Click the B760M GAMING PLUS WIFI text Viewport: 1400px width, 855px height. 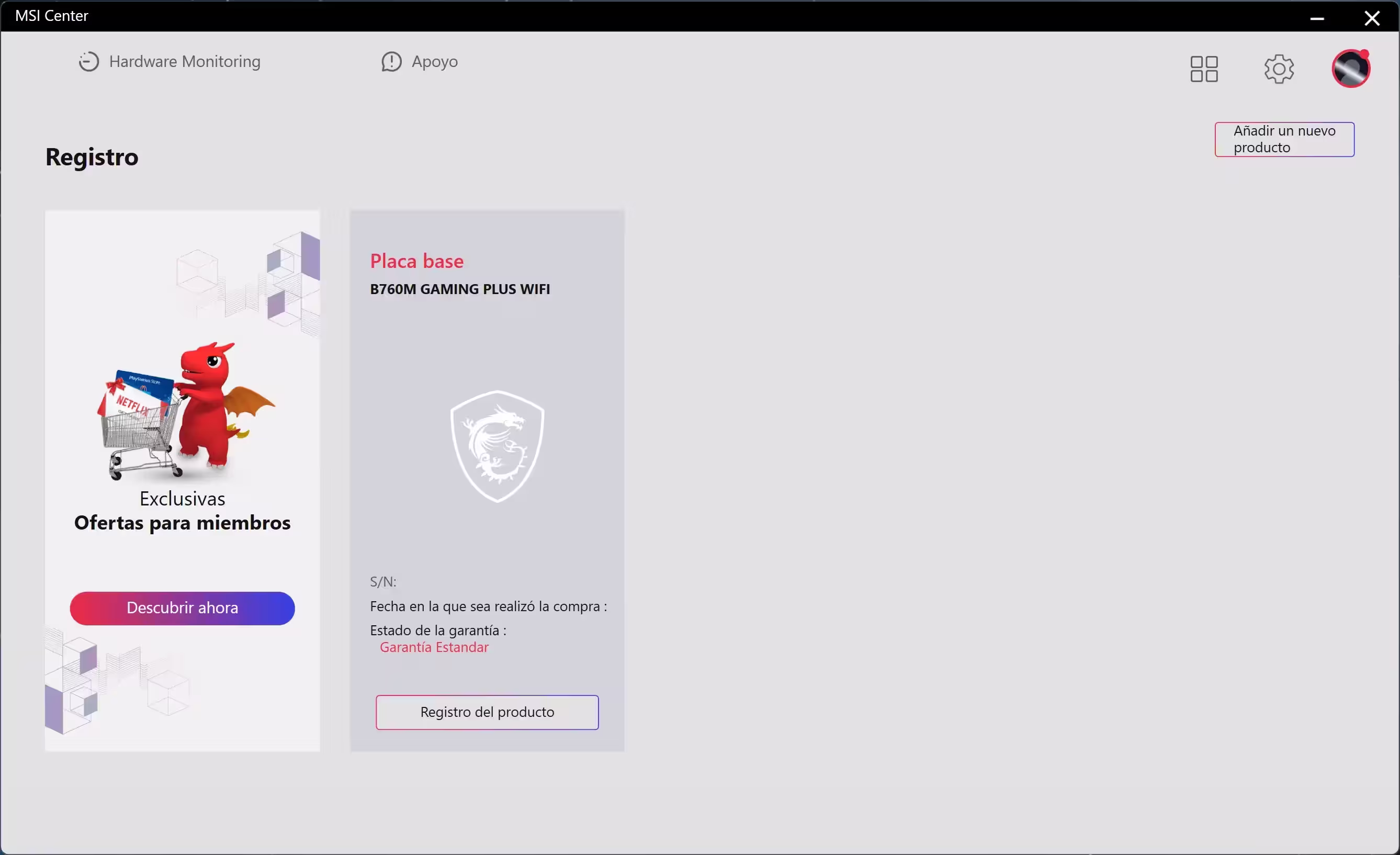(460, 289)
